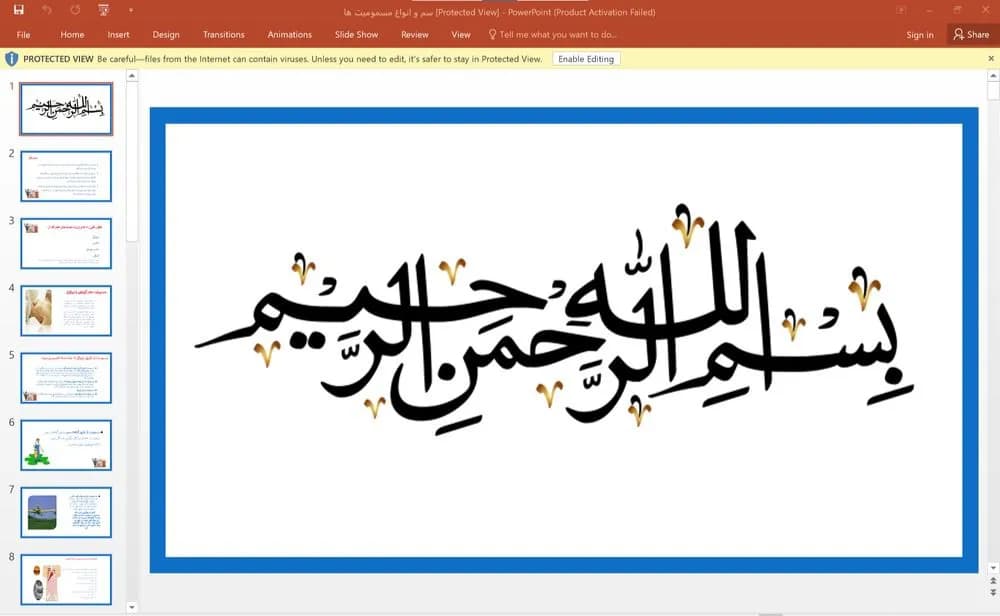The width and height of the screenshot is (1000, 616).
Task: Click slide panel scroll up arrow
Action: [131, 76]
